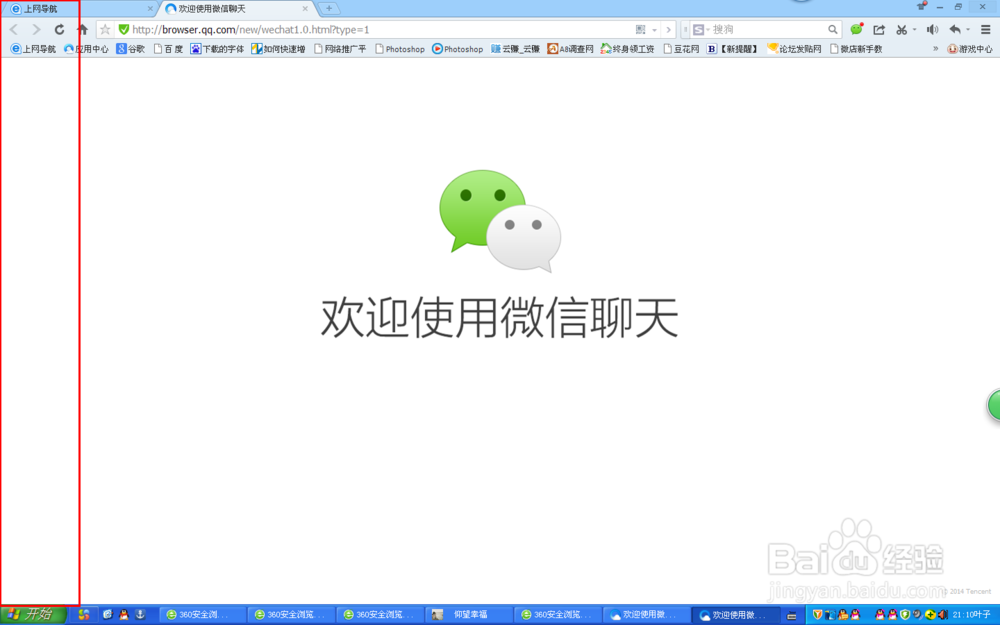Image resolution: width=1000 pixels, height=625 pixels.
Task: Toggle page sound with speaker icon
Action: [x=932, y=29]
